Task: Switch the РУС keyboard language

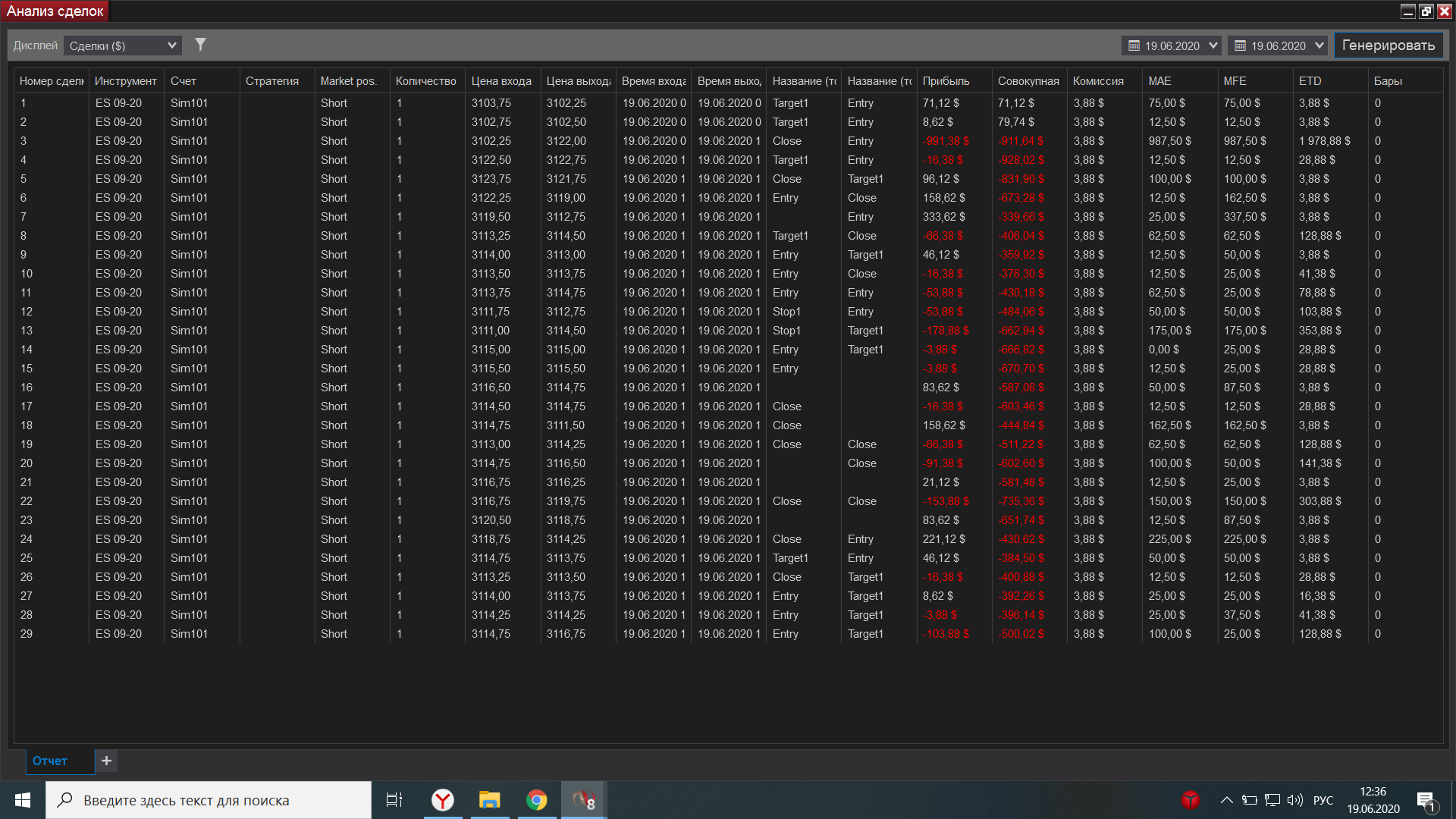Action: [1323, 800]
